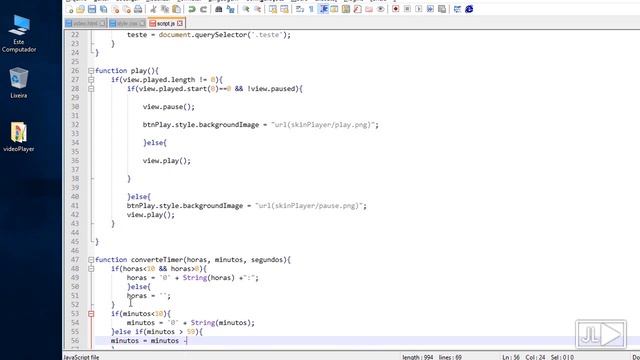Image resolution: width=640 pixels, height=360 pixels.
Task: Click the Replace toolbar icon
Action: [x=231, y=9]
